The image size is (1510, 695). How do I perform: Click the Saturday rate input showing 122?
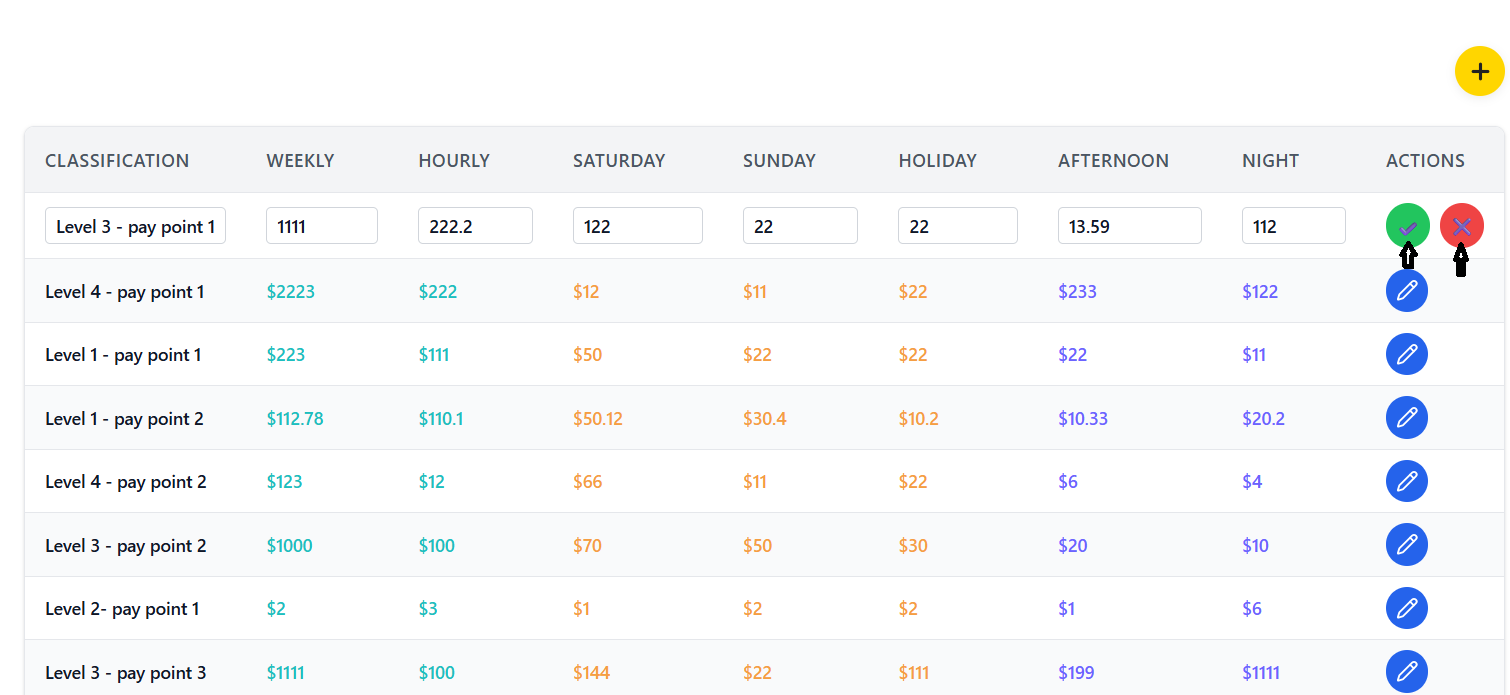[637, 225]
